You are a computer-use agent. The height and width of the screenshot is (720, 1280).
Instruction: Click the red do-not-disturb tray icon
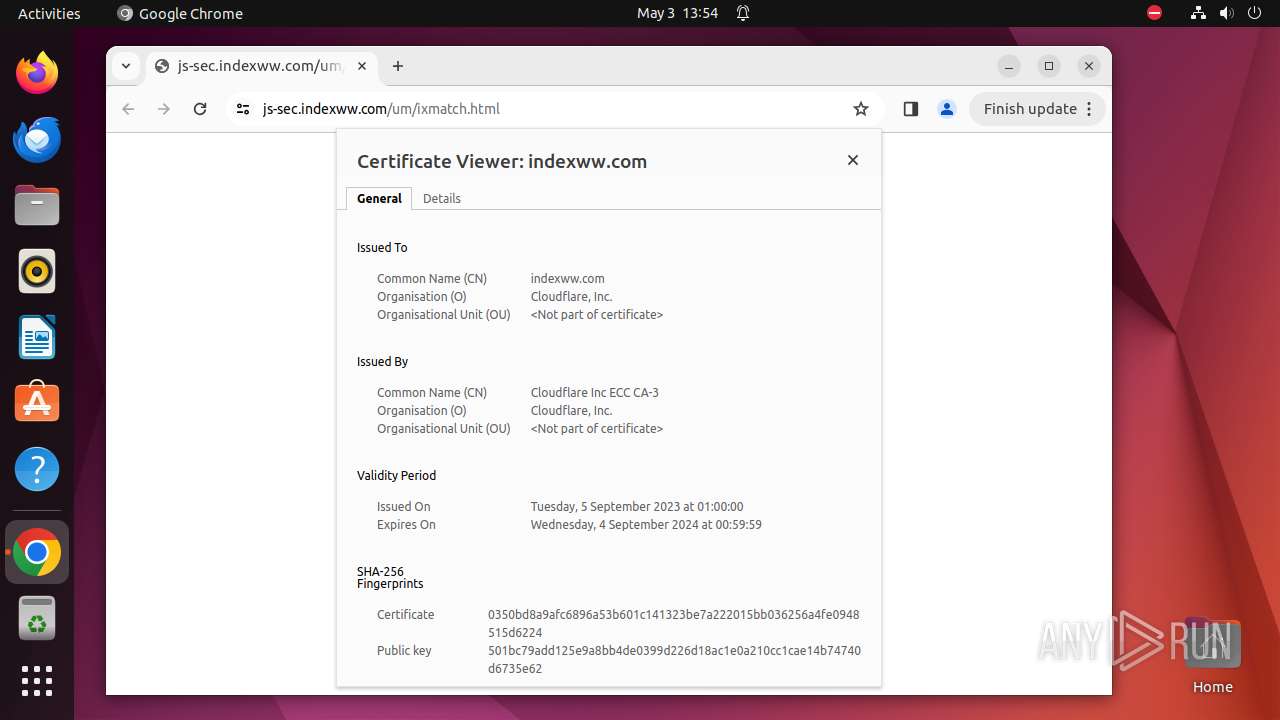pyautogui.click(x=1154, y=13)
